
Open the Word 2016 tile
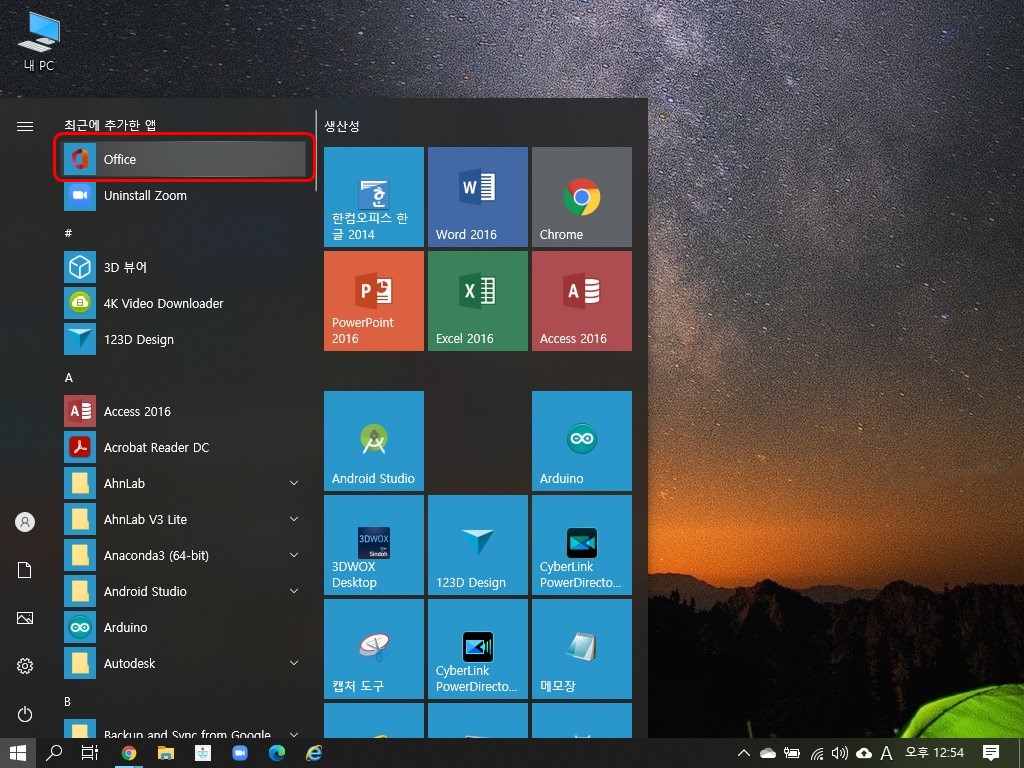click(x=477, y=197)
